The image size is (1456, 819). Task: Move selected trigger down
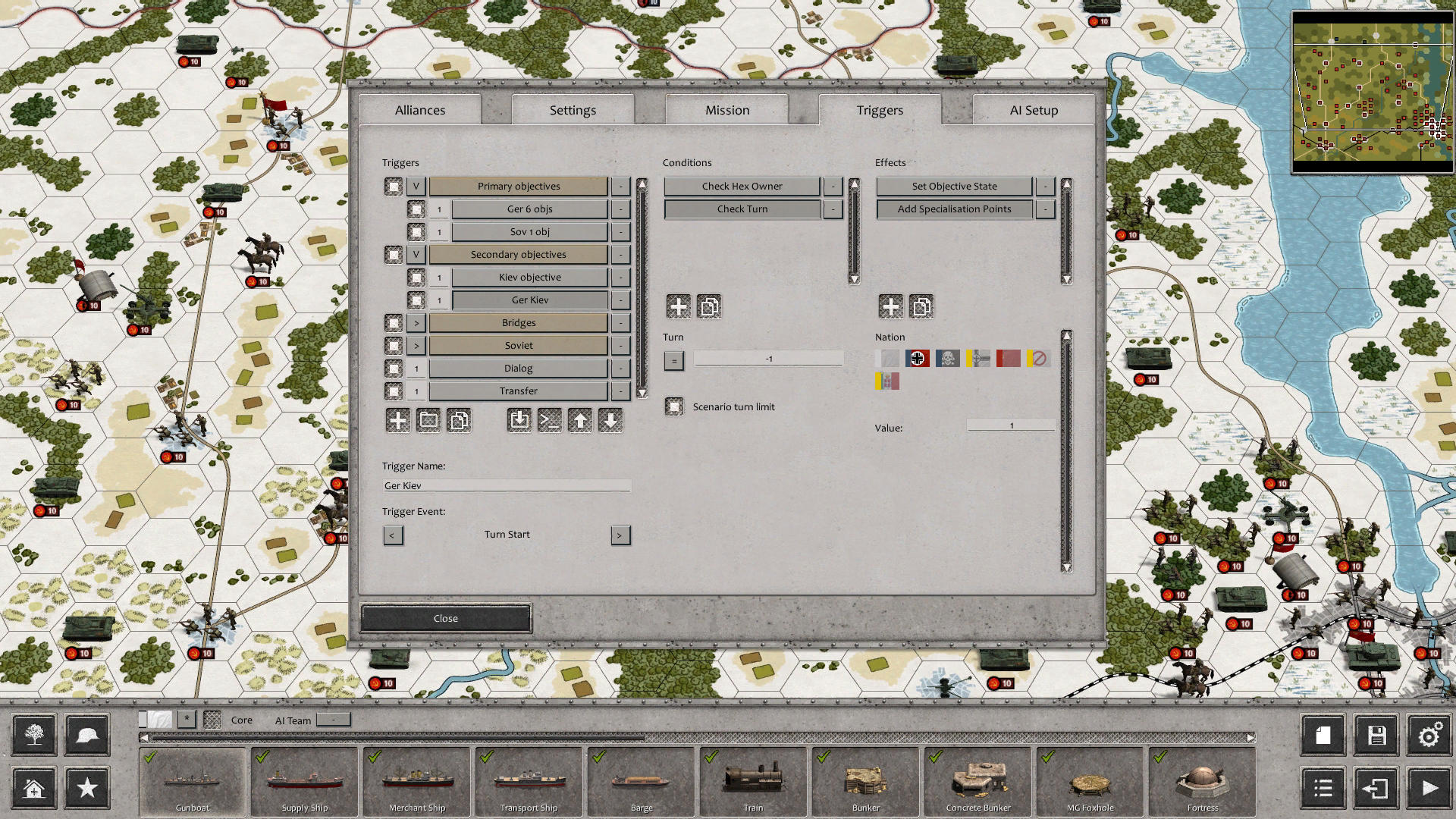(x=610, y=420)
